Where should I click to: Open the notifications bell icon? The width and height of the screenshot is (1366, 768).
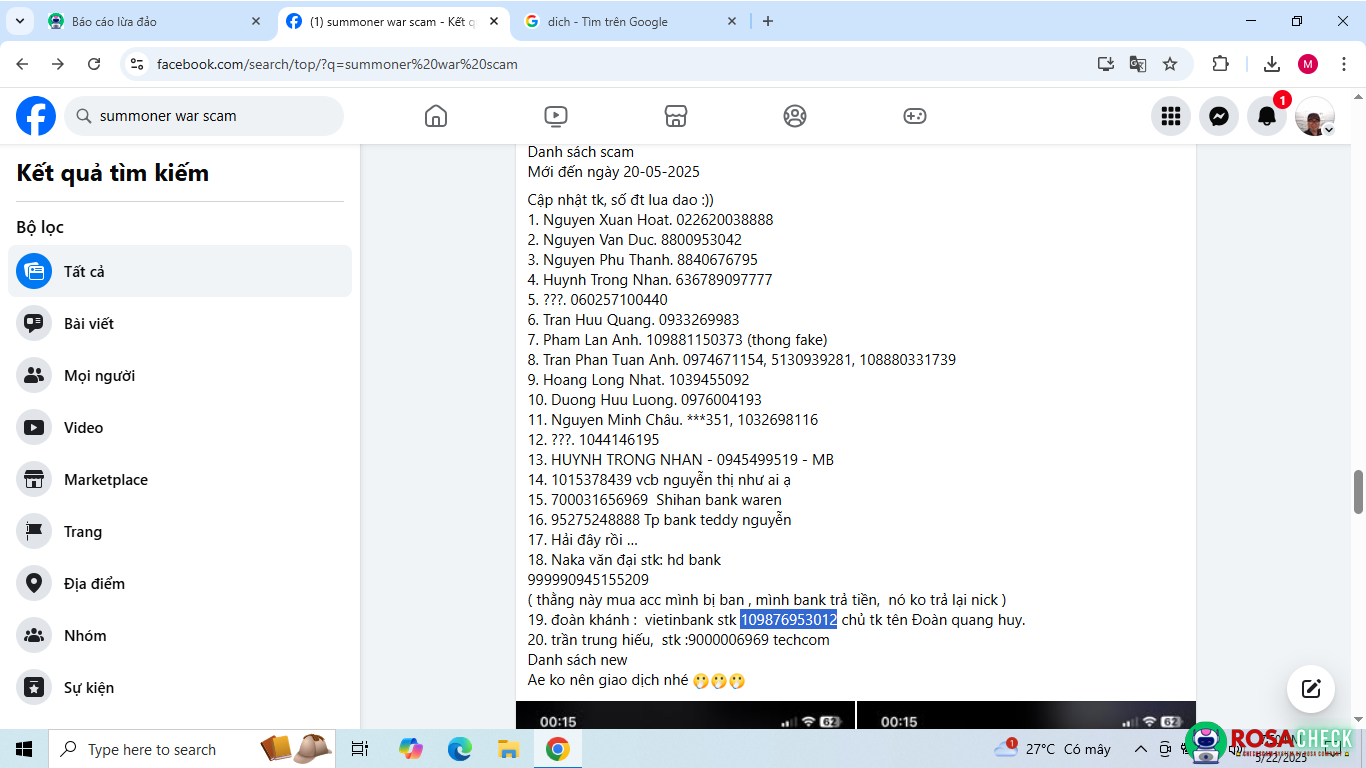click(x=1267, y=116)
